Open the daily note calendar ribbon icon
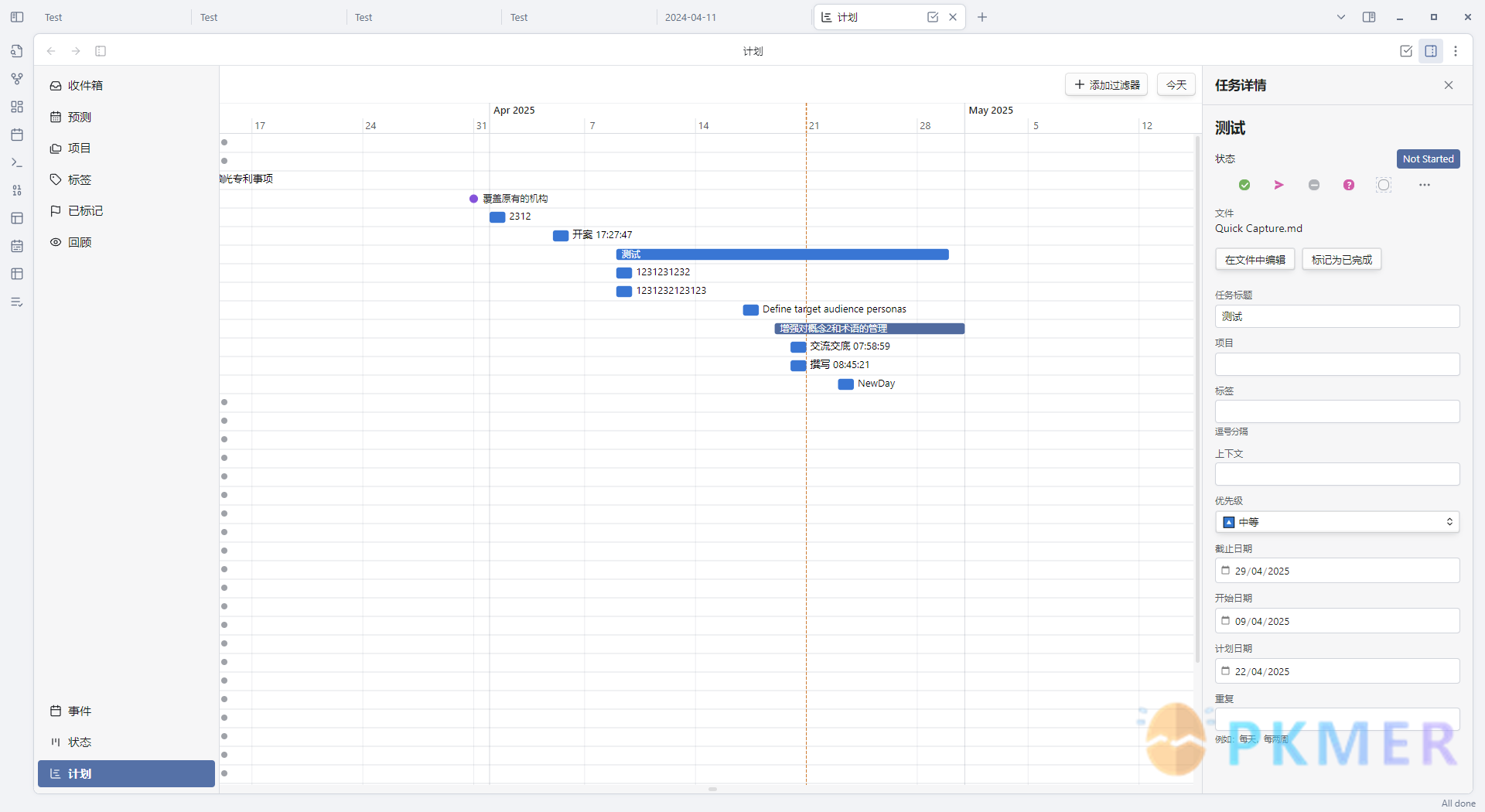This screenshot has height=812, width=1485. (x=17, y=135)
